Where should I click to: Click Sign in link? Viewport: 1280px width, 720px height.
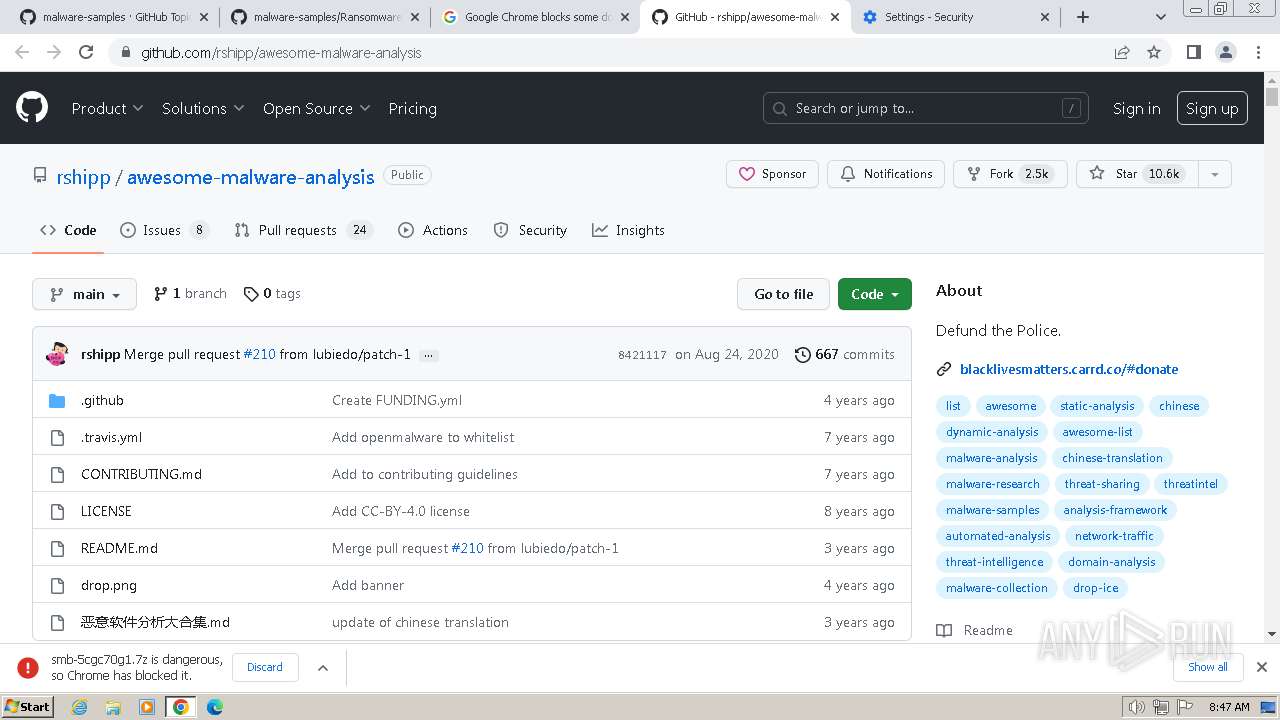(x=1136, y=108)
